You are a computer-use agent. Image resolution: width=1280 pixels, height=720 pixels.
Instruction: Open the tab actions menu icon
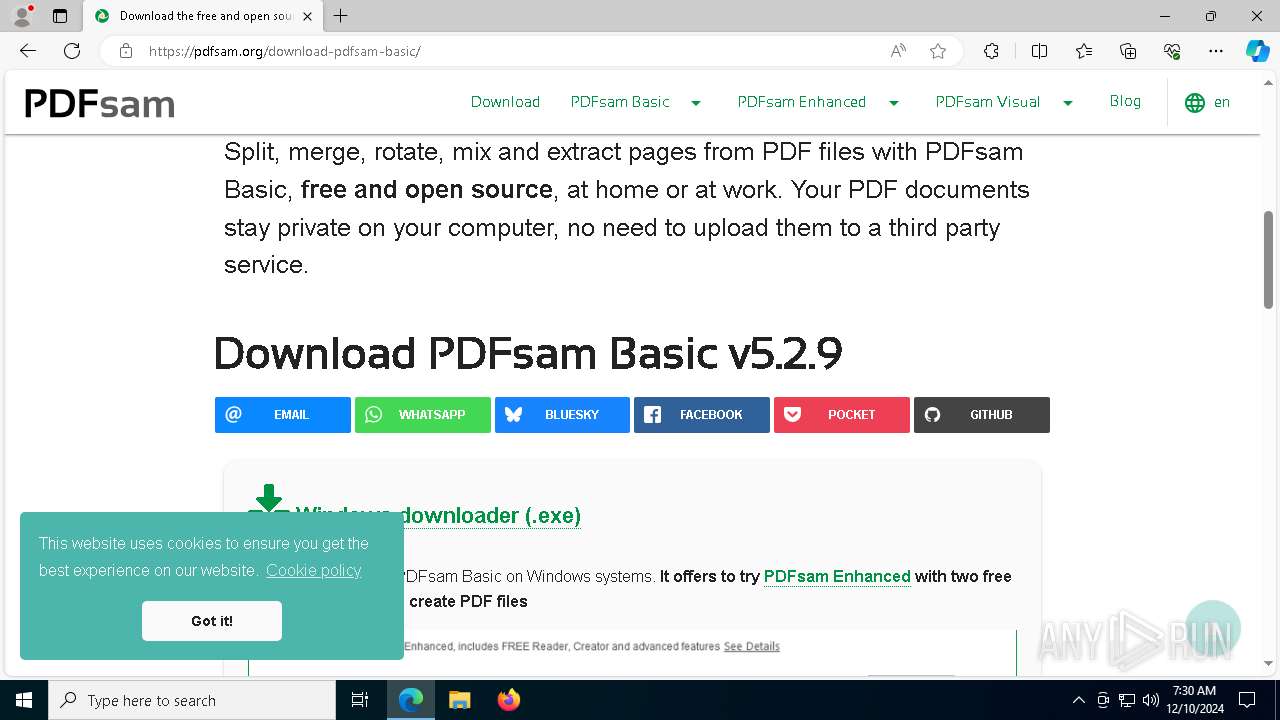(x=60, y=16)
